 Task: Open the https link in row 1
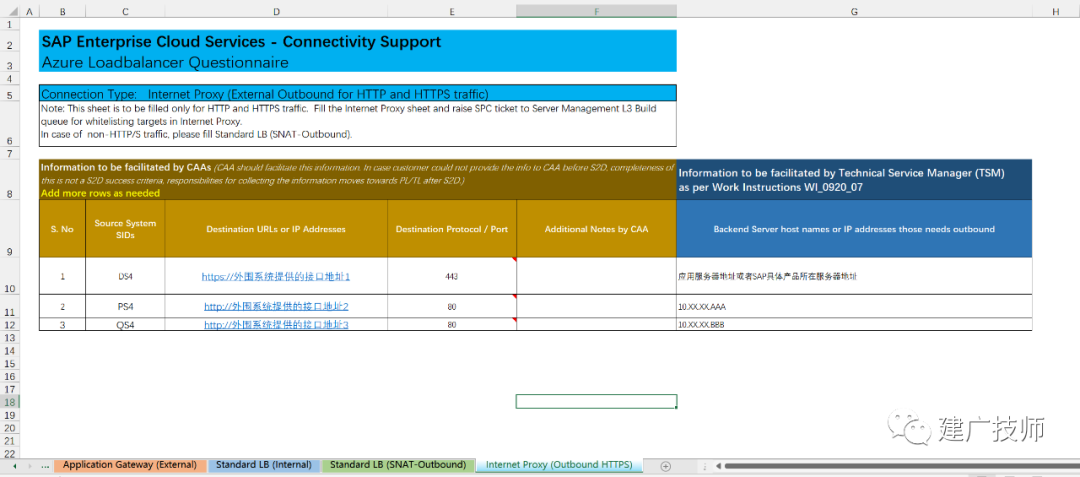(x=276, y=277)
